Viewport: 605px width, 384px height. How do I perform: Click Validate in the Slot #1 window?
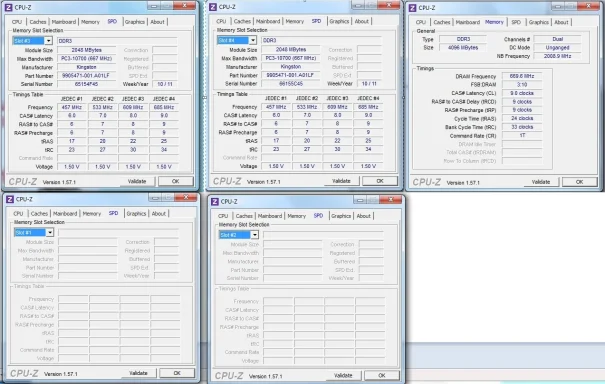(139, 373)
